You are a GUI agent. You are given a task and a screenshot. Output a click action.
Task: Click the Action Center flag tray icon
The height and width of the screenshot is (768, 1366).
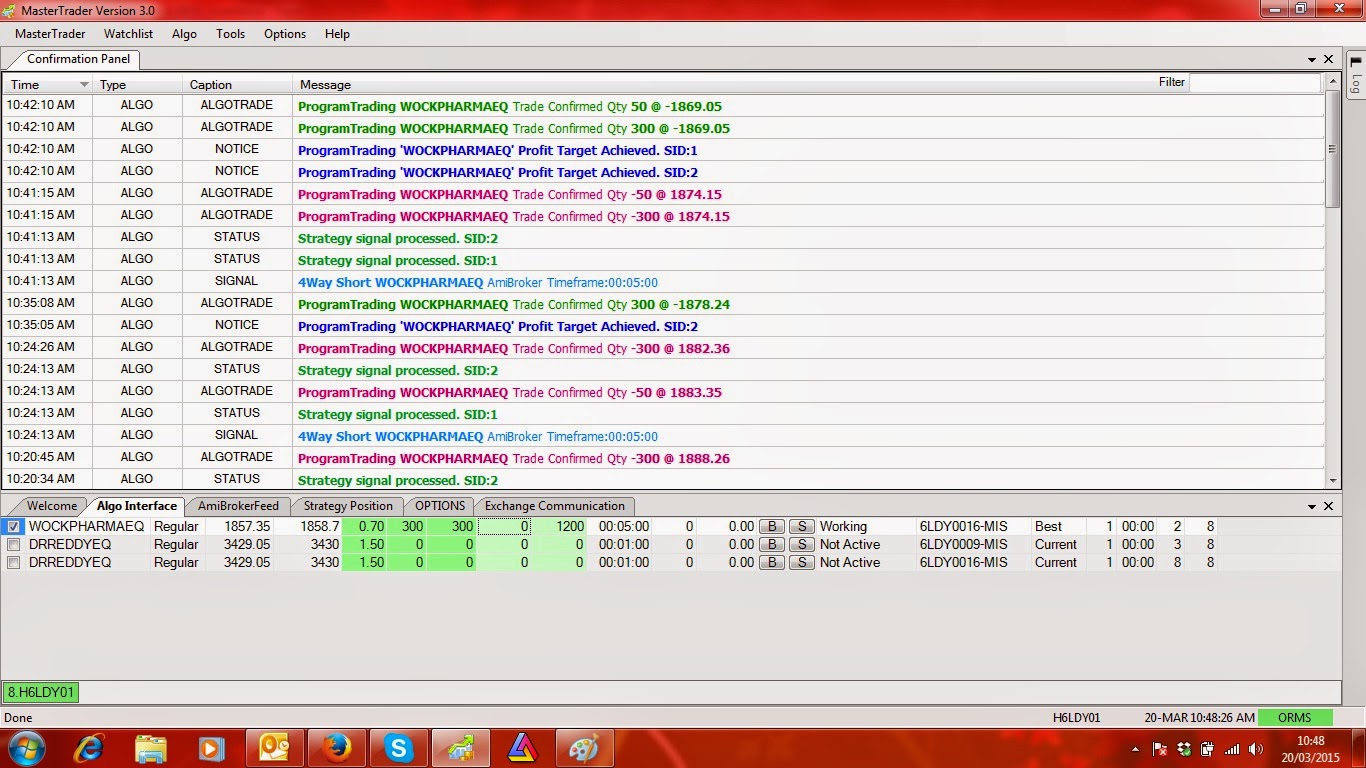(1160, 749)
